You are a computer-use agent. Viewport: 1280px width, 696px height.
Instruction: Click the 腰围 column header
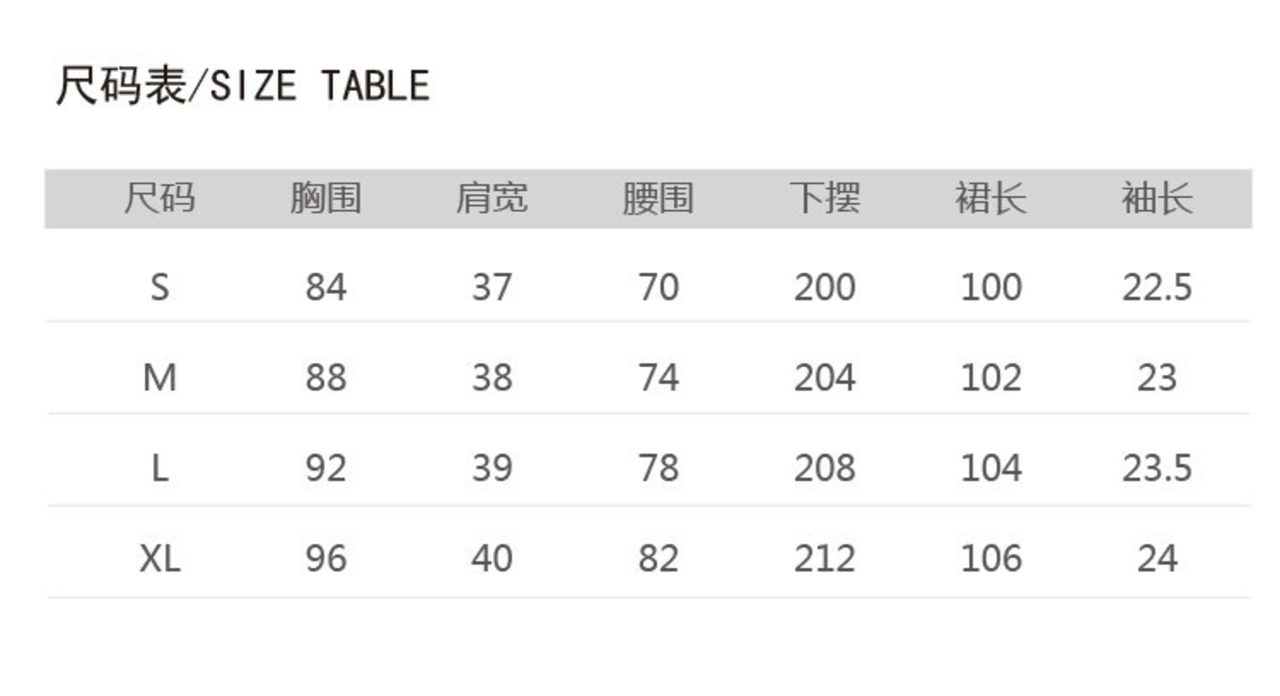point(658,198)
